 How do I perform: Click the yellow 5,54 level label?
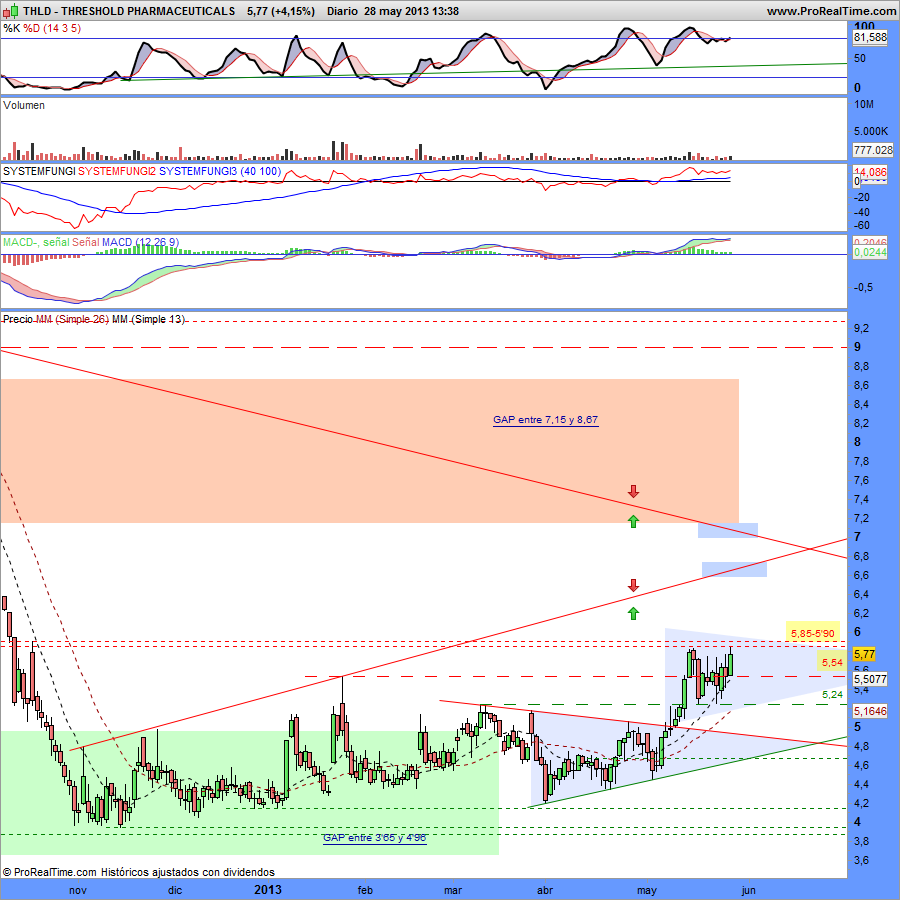(832, 662)
